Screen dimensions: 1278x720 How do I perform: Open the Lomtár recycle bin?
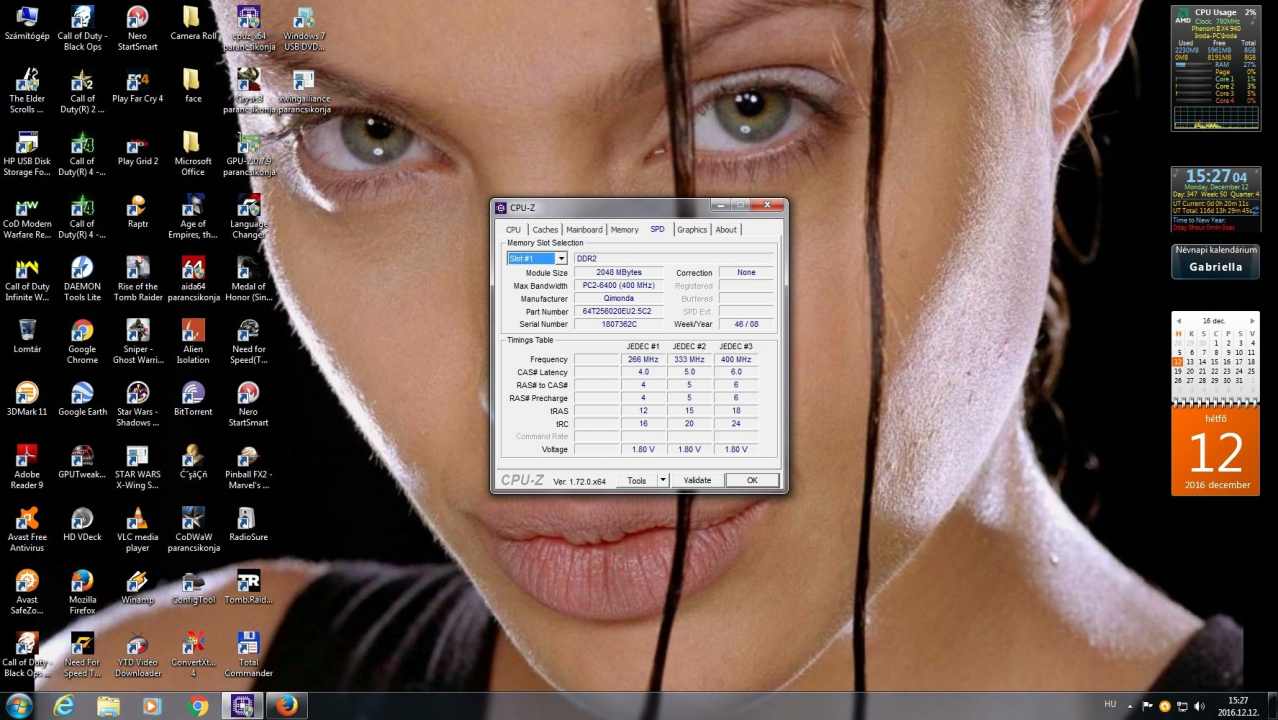[27, 337]
